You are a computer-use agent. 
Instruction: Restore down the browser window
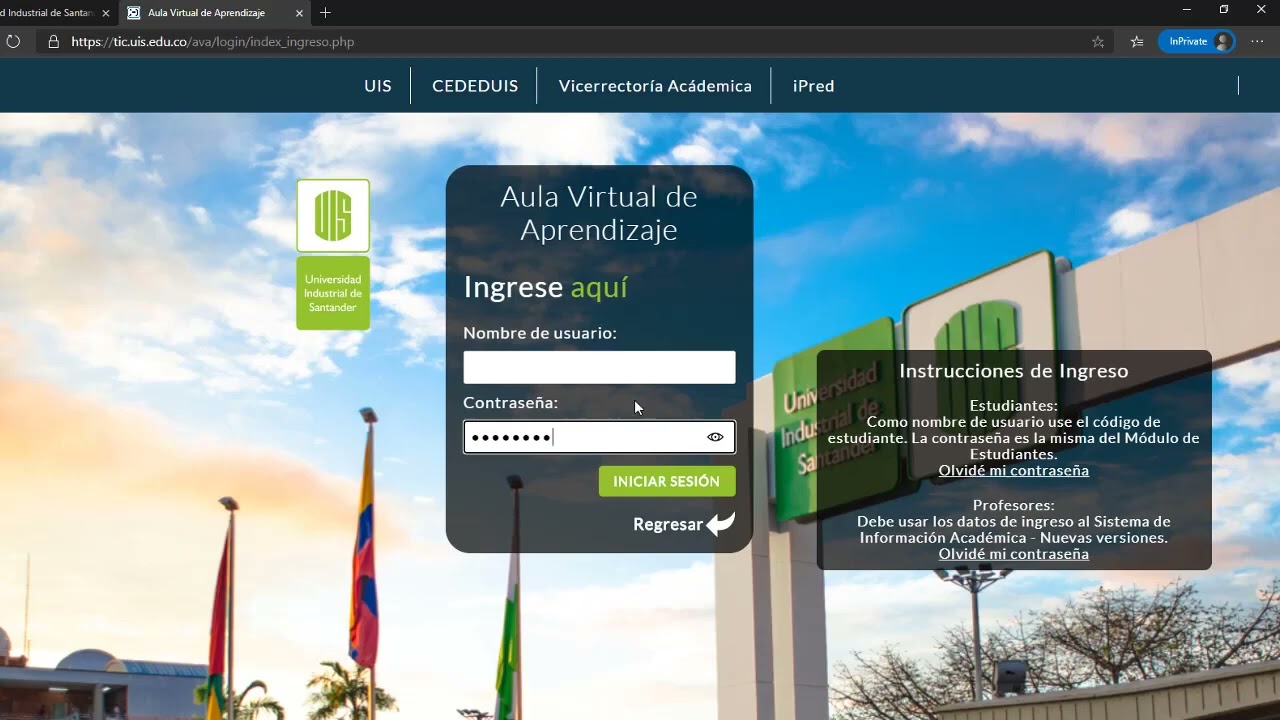[x=1224, y=10]
